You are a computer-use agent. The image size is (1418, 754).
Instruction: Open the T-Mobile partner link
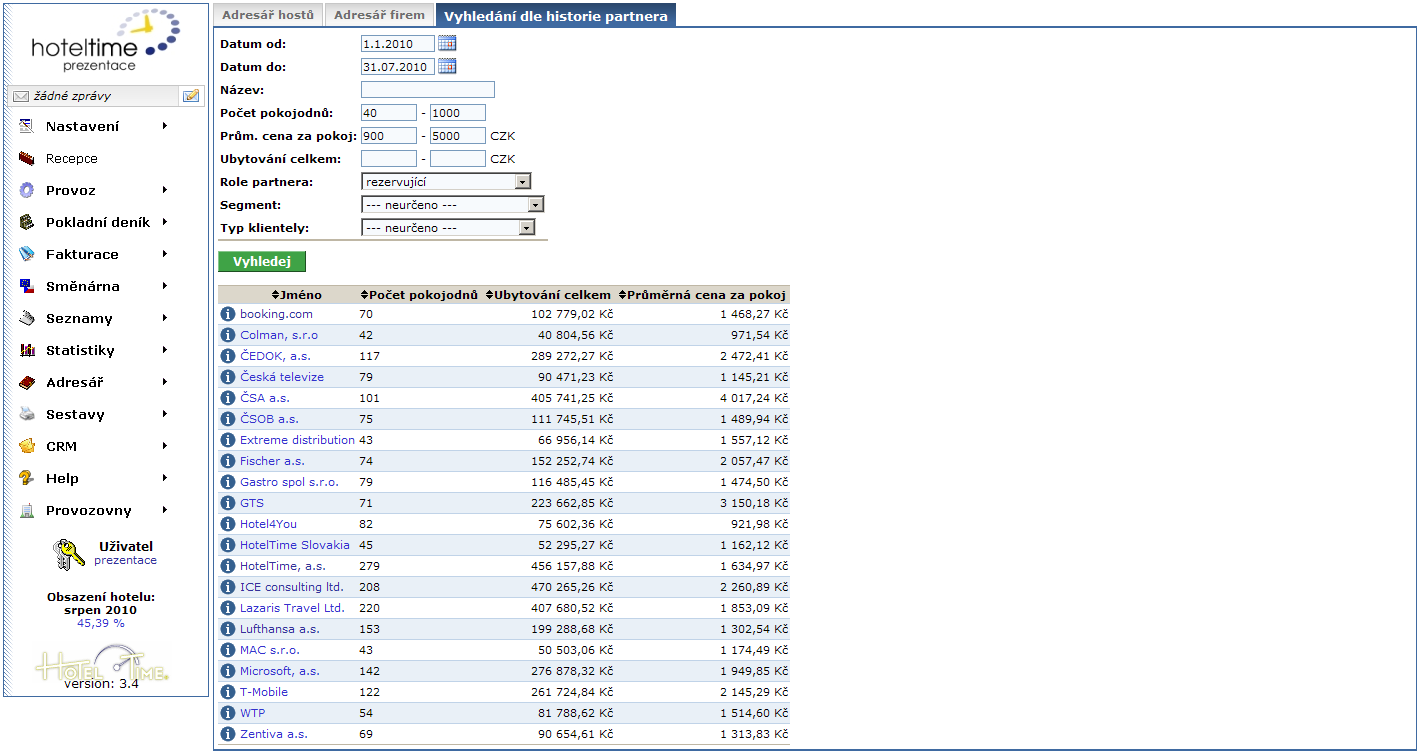tap(264, 692)
